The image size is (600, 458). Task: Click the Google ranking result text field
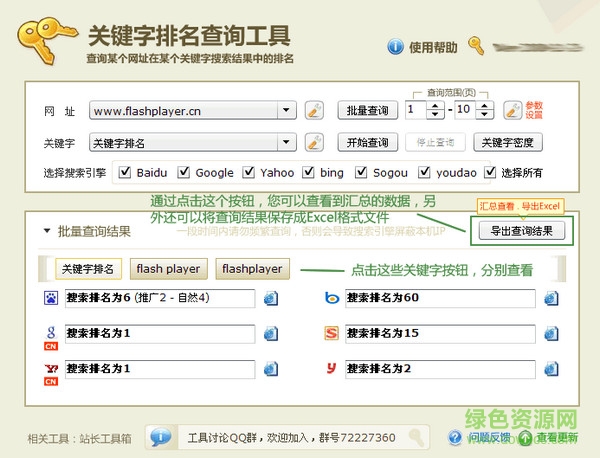click(160, 333)
